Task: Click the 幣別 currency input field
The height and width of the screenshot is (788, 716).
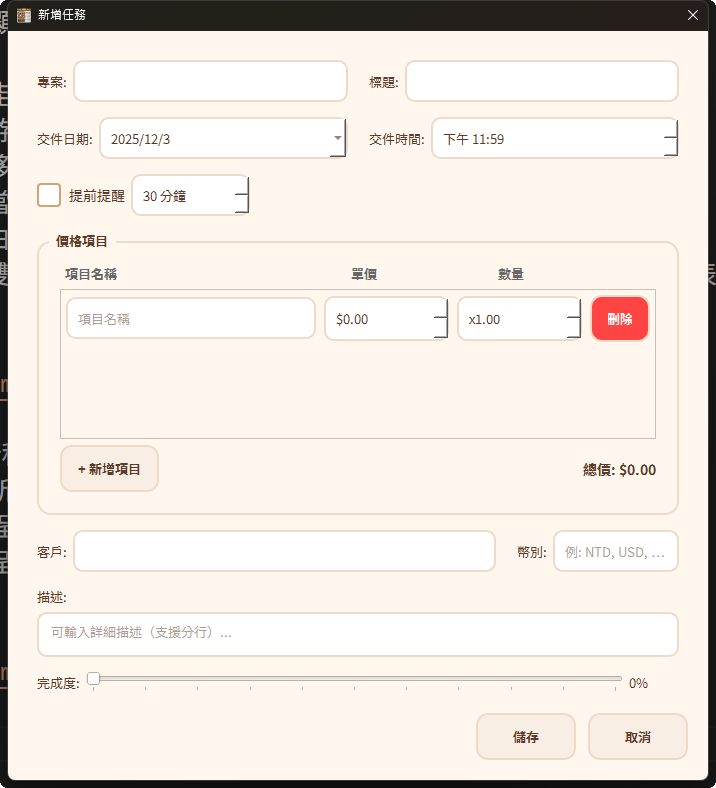Action: (616, 551)
